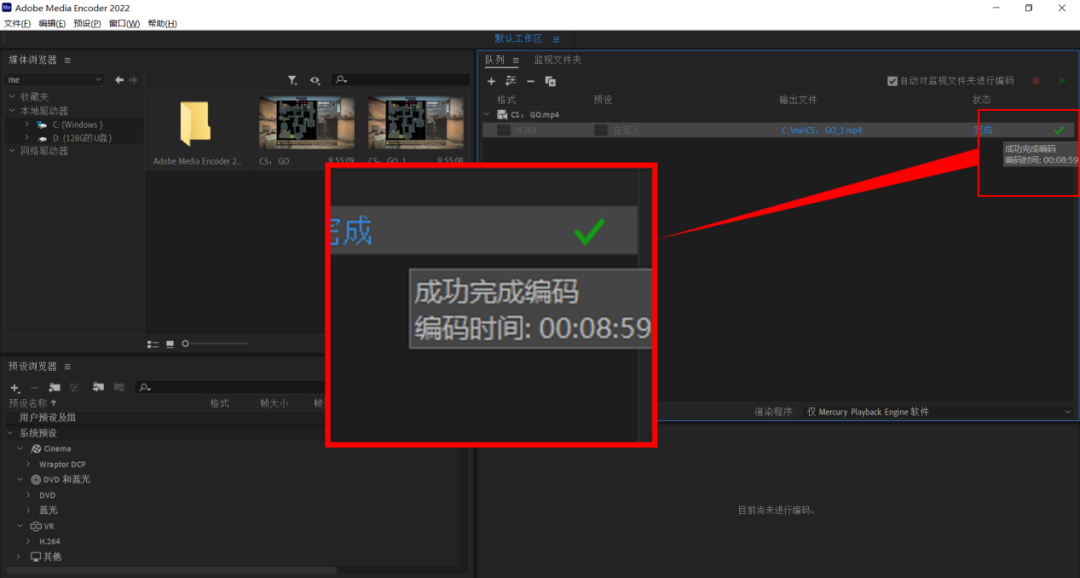Go back in the media browser

point(119,80)
